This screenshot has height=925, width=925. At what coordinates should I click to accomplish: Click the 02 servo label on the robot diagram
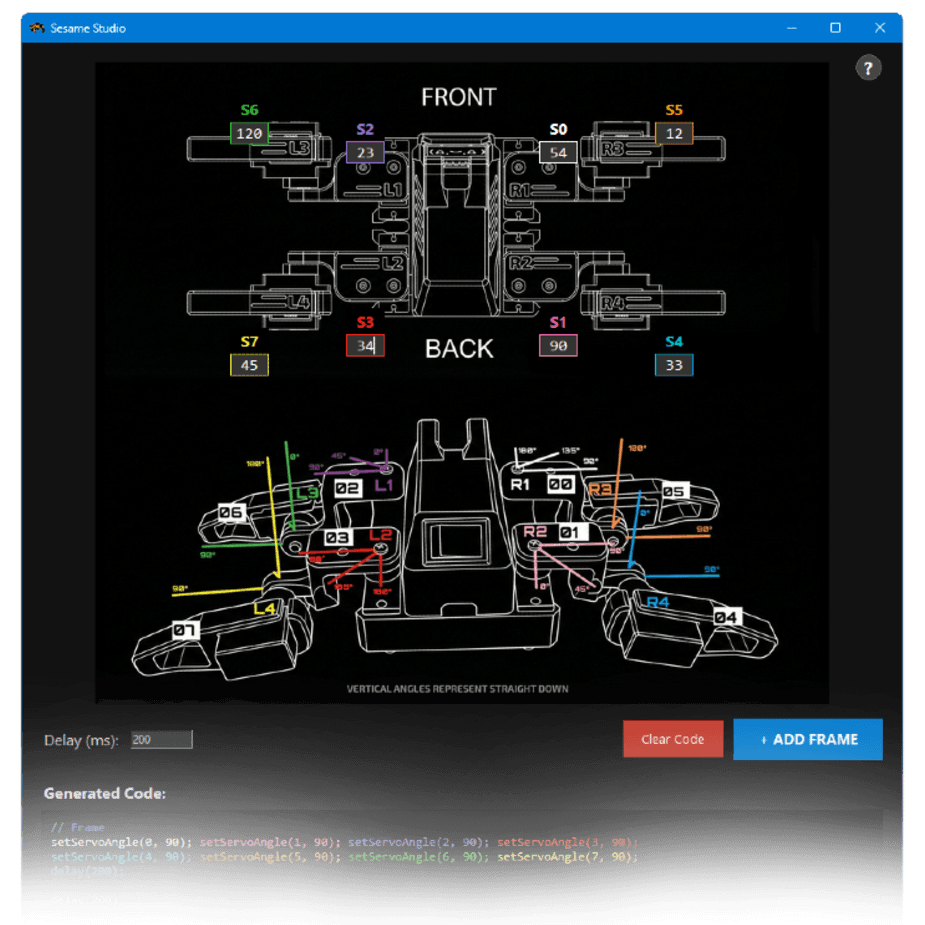tap(347, 488)
